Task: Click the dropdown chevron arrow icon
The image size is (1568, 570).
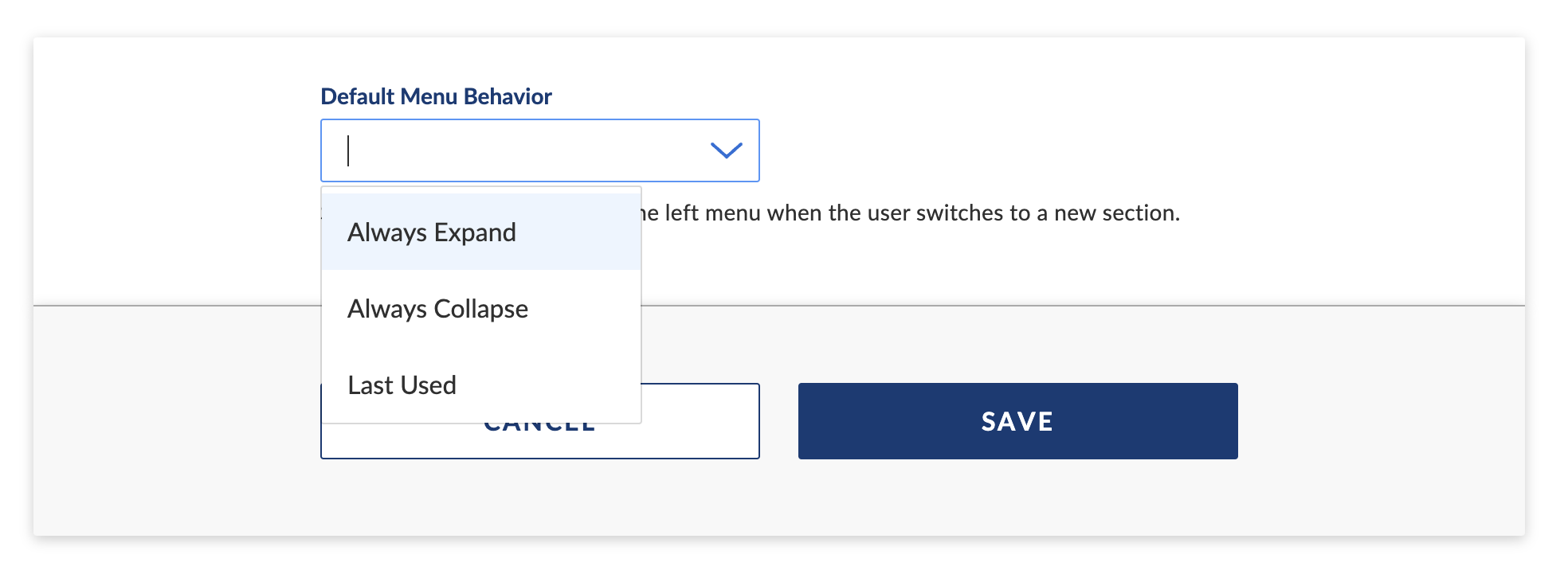Action: (x=726, y=150)
